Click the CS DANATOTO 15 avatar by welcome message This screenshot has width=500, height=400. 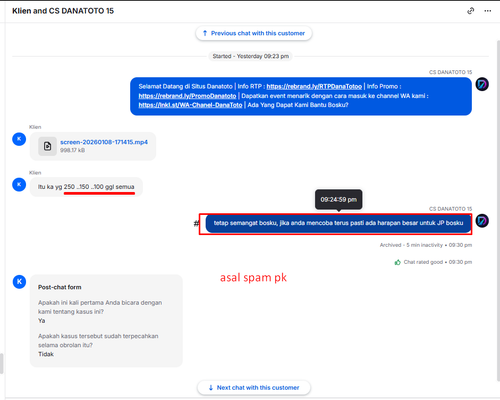(x=482, y=84)
